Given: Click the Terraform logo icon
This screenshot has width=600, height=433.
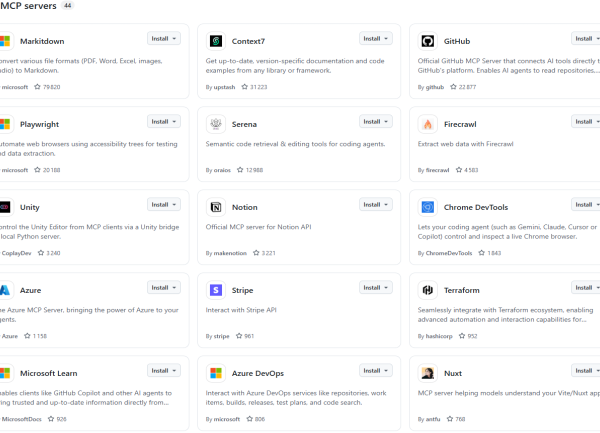Looking at the screenshot, I should click(x=428, y=290).
